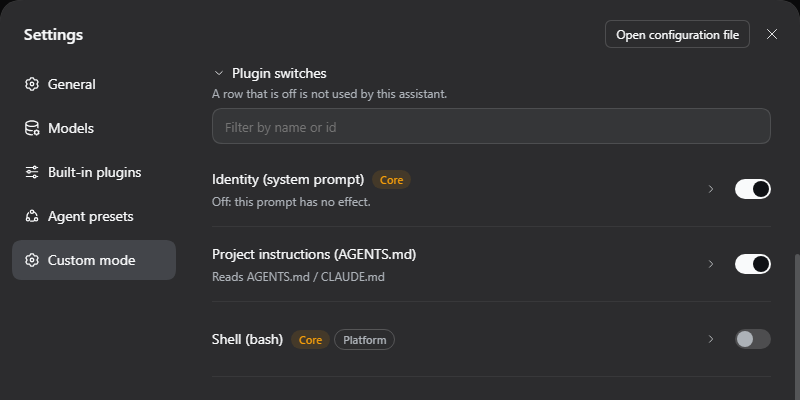Open the Models settings section
The width and height of the screenshot is (800, 400).
[94, 128]
